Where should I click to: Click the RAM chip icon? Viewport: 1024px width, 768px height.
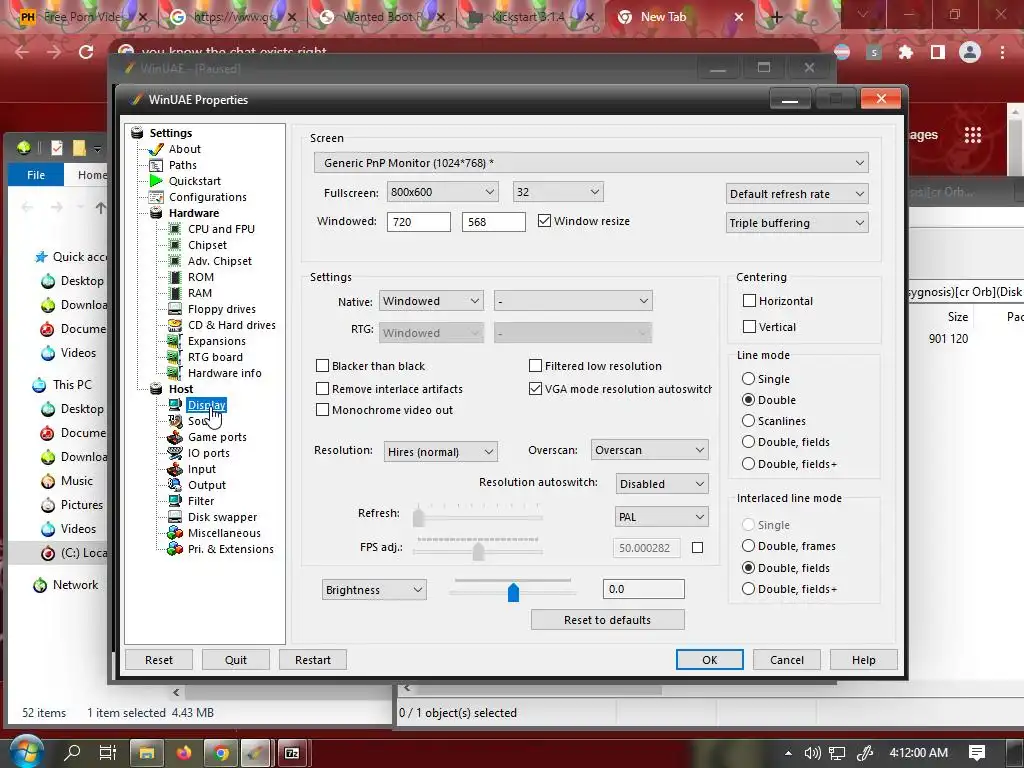click(x=175, y=293)
